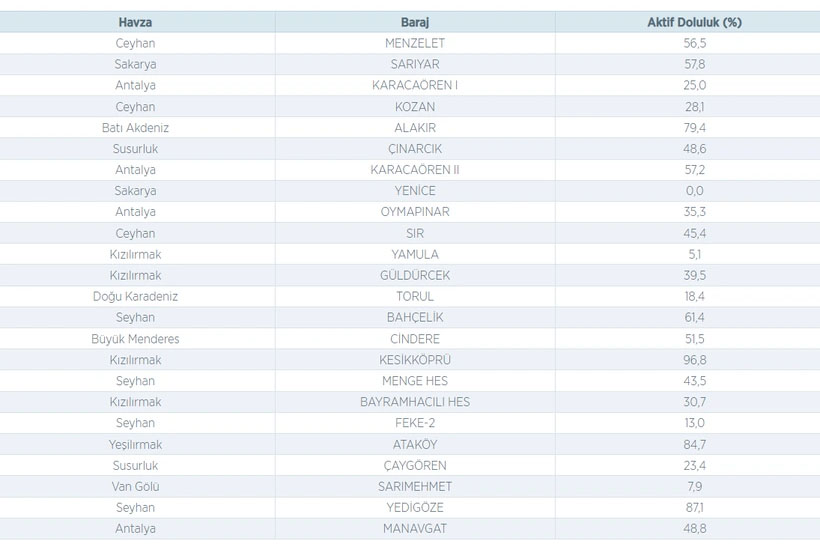
Task: Click the YENİCE dam name
Action: coord(415,191)
